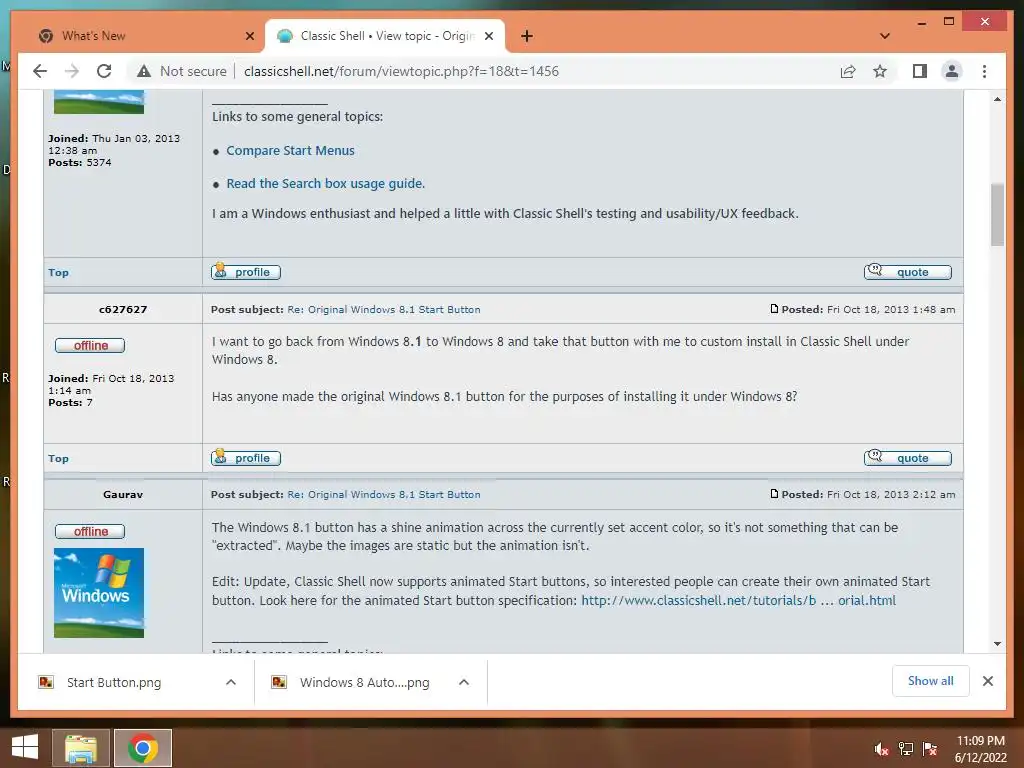Image resolution: width=1024 pixels, height=768 pixels.
Task: Close the downloads bar
Action: point(988,681)
